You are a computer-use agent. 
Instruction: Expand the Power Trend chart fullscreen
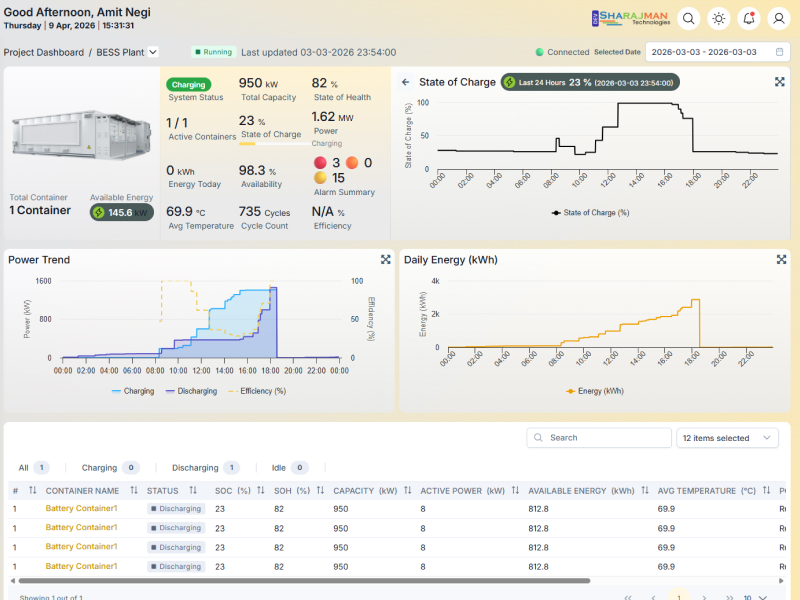coord(386,260)
